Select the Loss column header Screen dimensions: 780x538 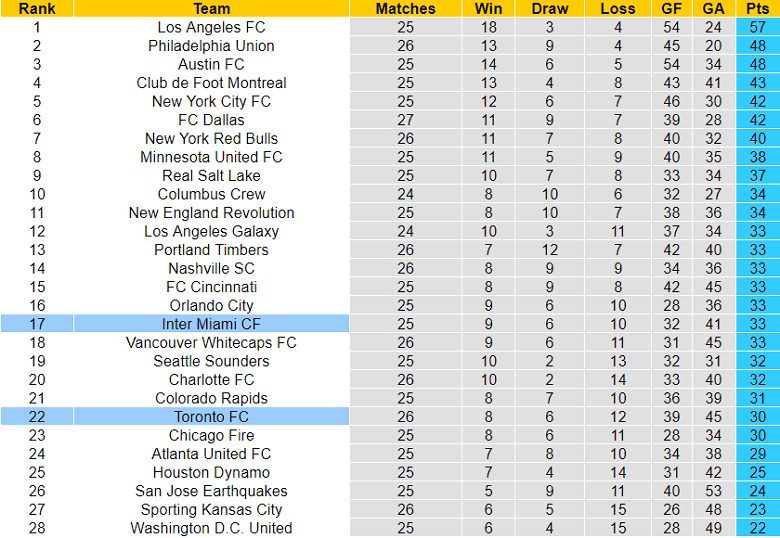pos(618,8)
